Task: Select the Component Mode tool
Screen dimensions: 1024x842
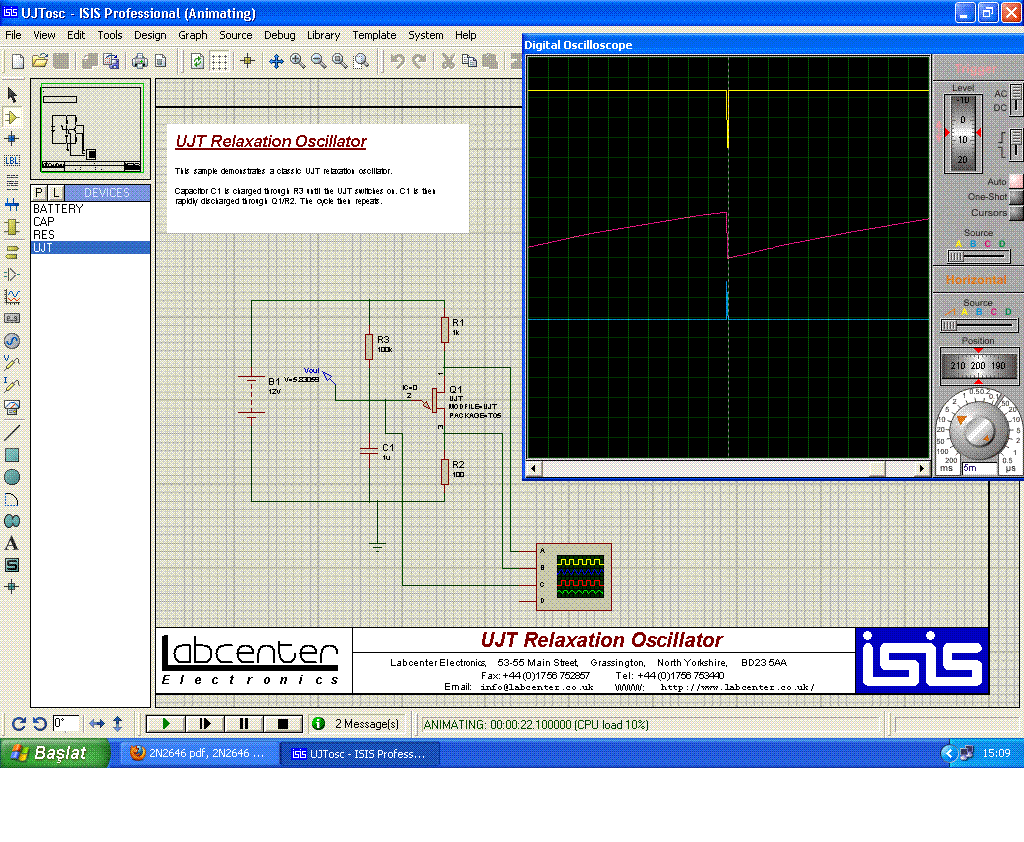Action: pyautogui.click(x=12, y=118)
